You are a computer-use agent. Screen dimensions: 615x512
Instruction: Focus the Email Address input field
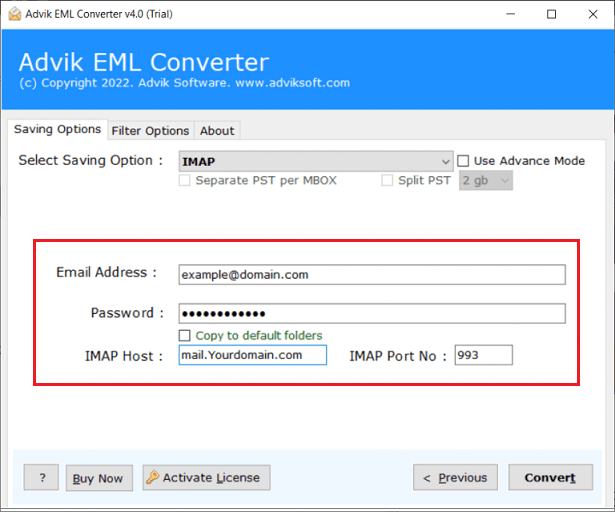click(x=372, y=275)
